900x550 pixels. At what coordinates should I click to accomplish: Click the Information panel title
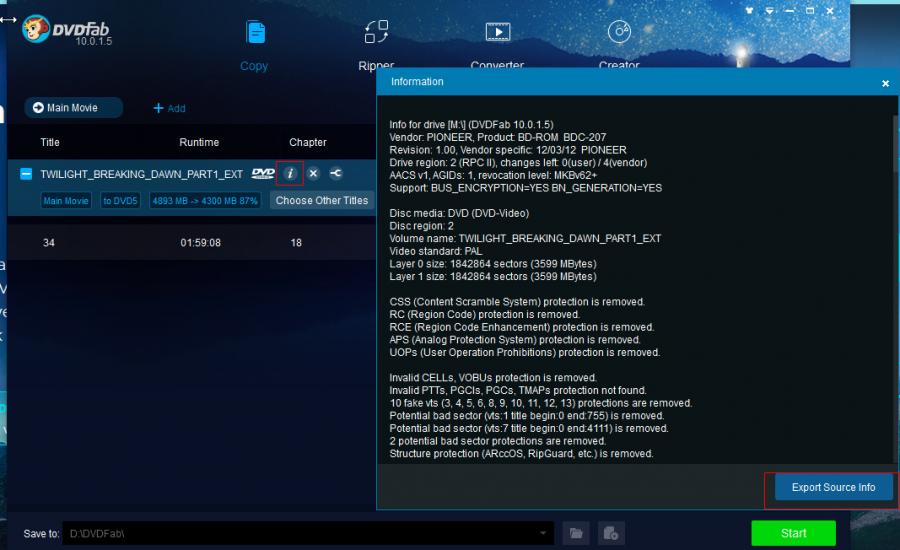(x=417, y=82)
